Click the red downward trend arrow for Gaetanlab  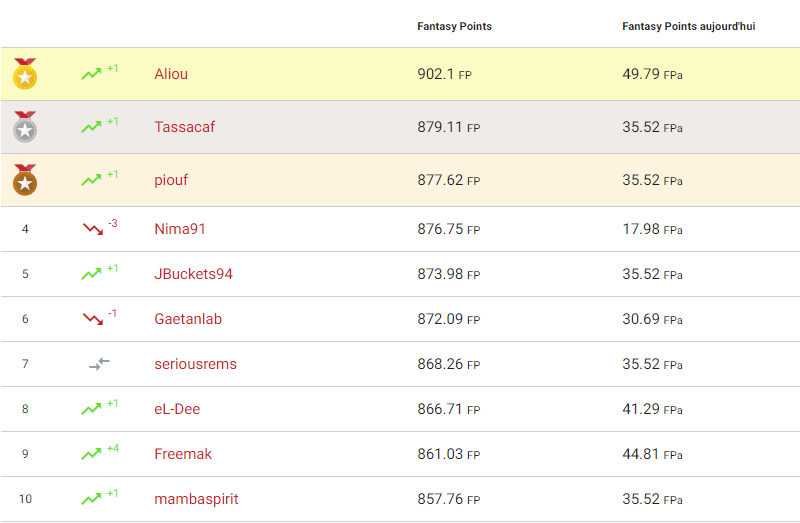point(93,319)
